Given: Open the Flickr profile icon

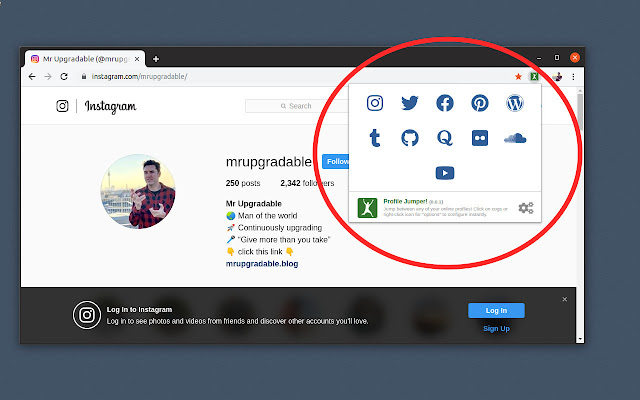Looking at the screenshot, I should 480,138.
